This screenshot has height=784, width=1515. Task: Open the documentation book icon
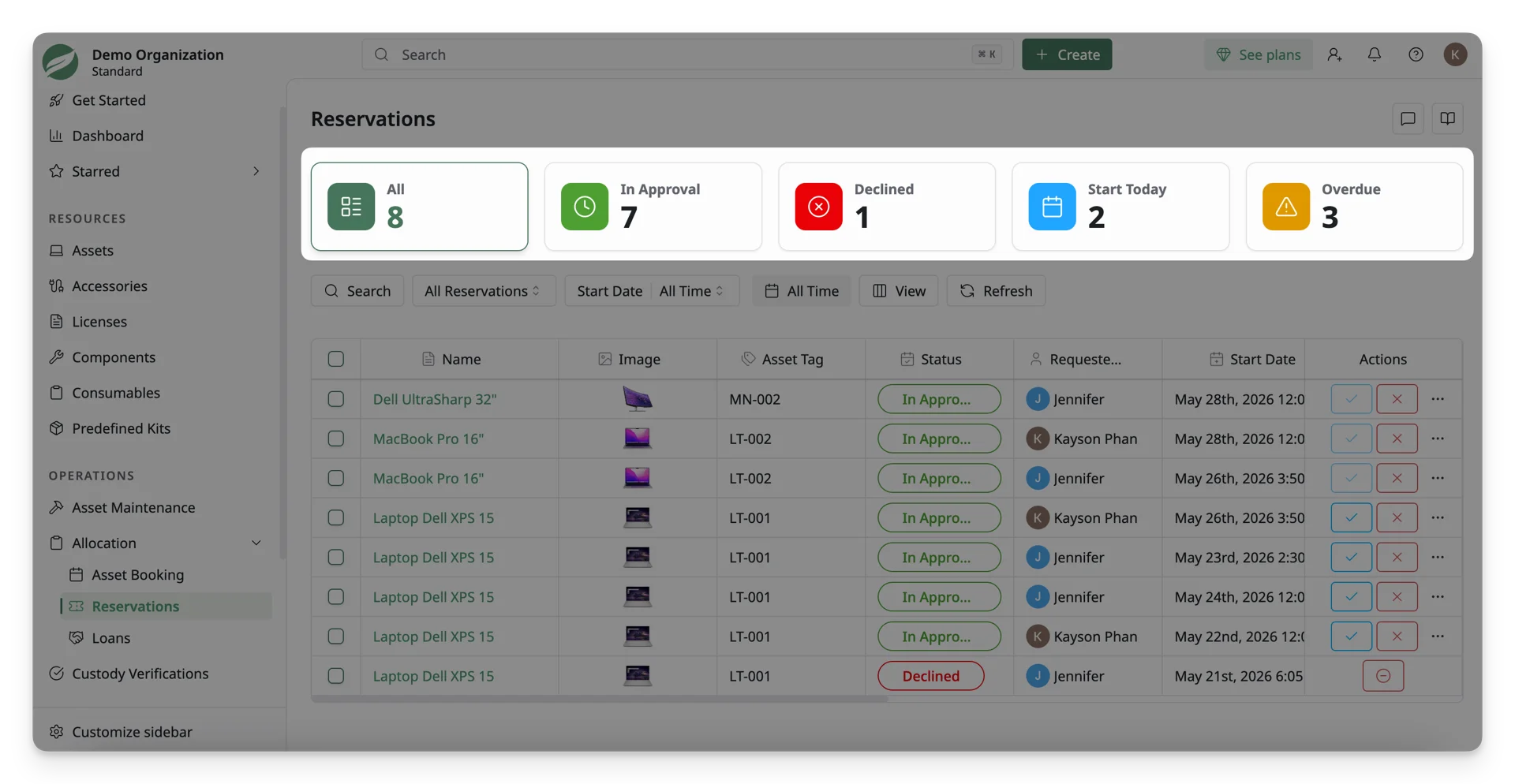[1447, 119]
